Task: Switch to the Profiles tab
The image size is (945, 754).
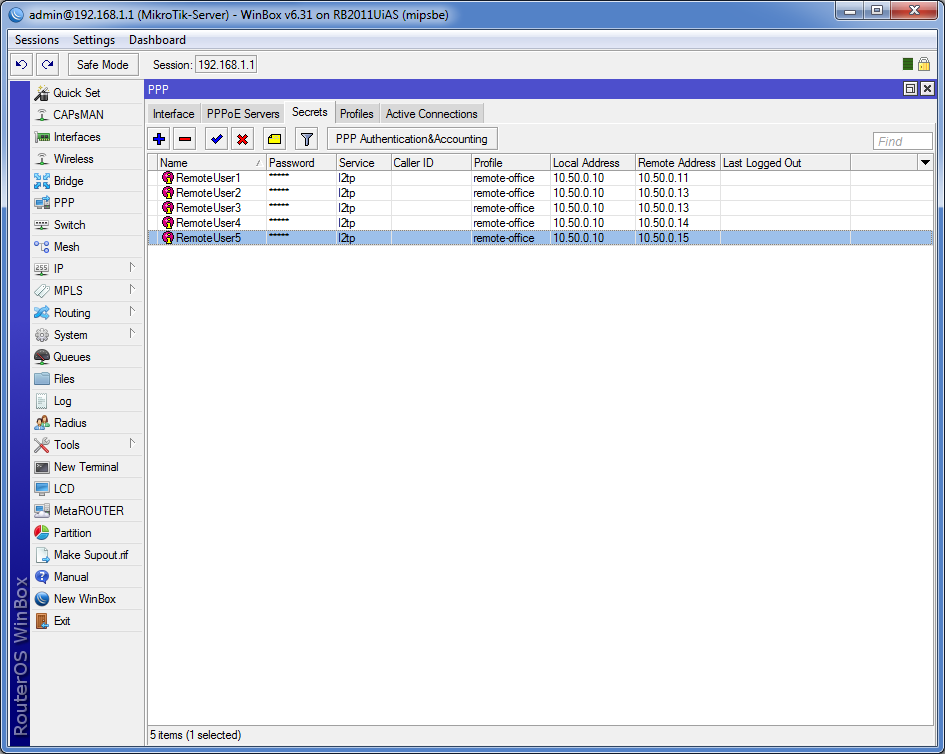Action: (x=356, y=113)
